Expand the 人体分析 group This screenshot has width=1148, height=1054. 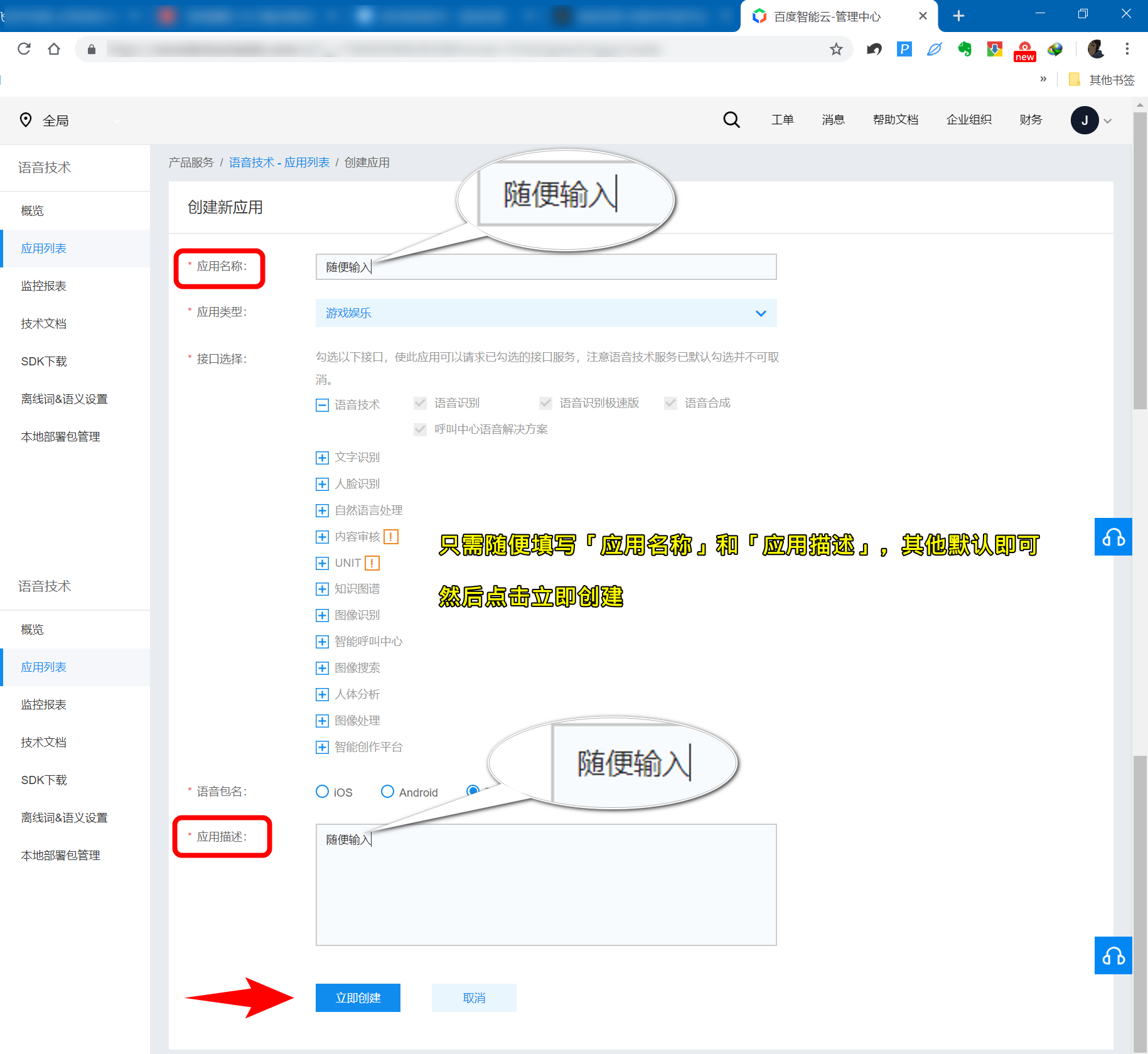coord(322,694)
